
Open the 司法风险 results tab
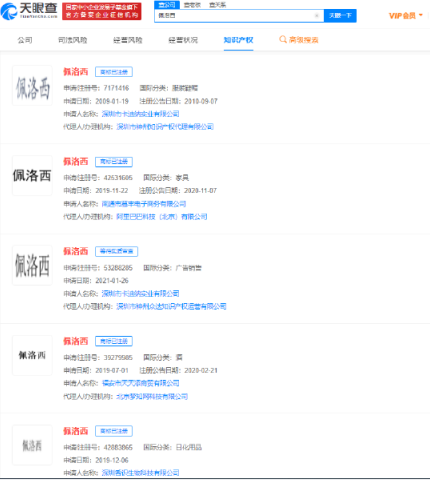click(73, 40)
